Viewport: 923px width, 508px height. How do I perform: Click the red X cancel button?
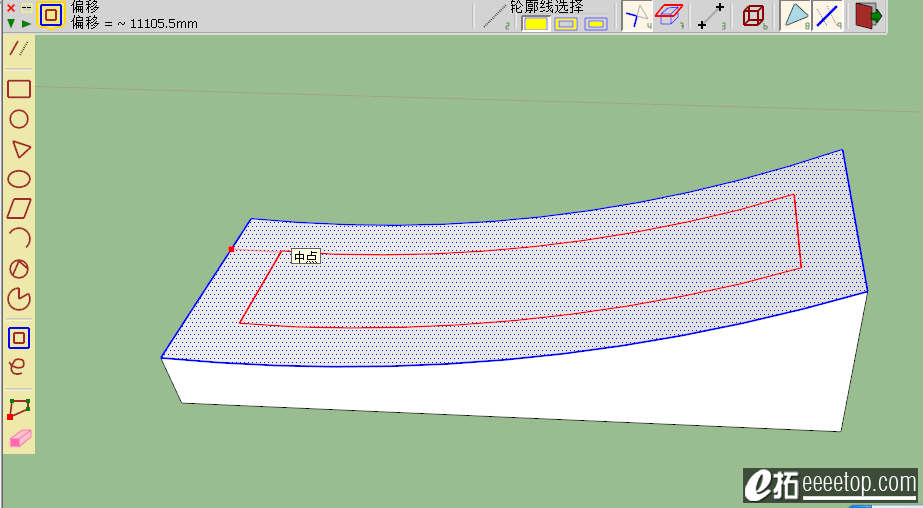pyautogui.click(x=11, y=8)
